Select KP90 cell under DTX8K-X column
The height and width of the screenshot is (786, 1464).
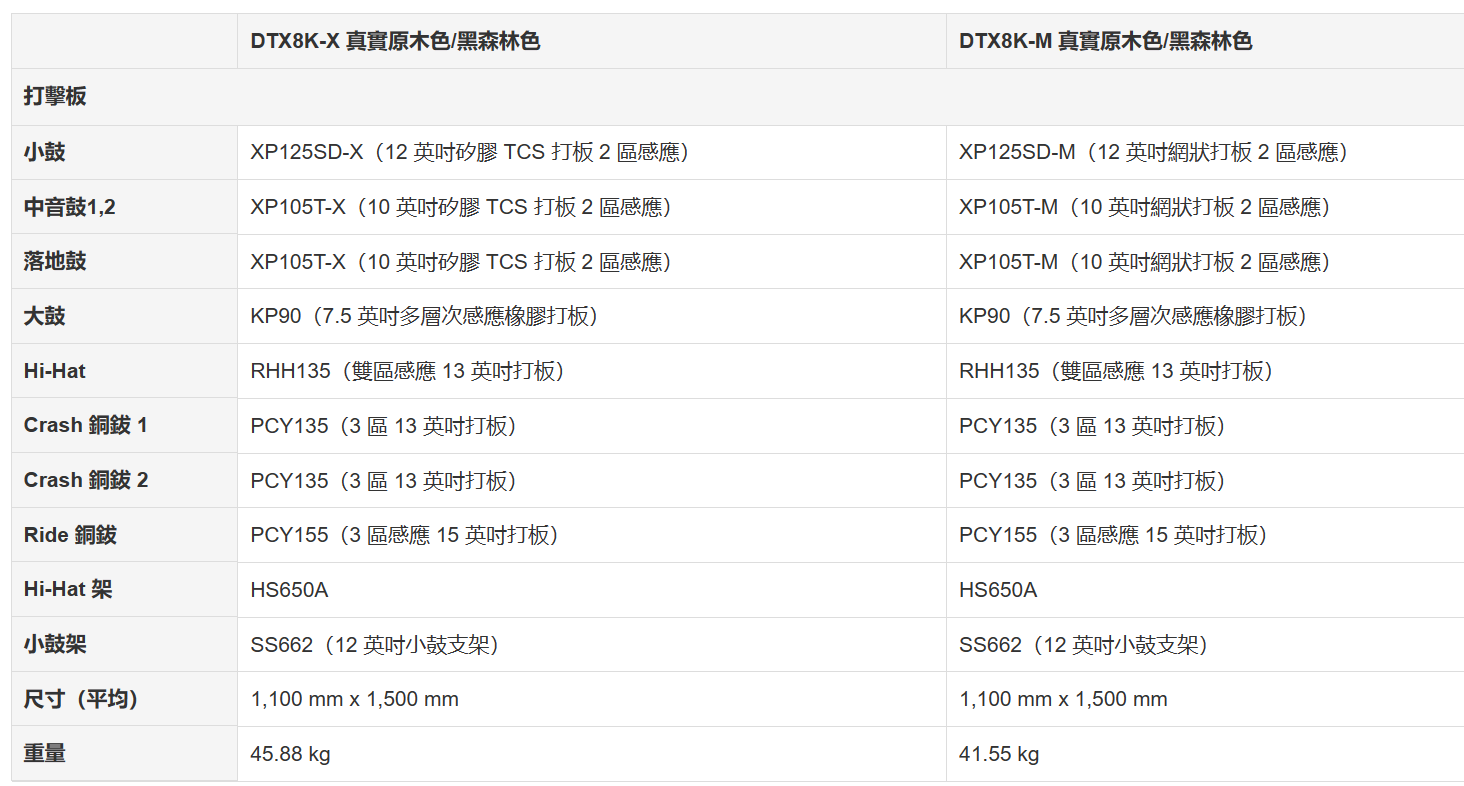coord(424,317)
